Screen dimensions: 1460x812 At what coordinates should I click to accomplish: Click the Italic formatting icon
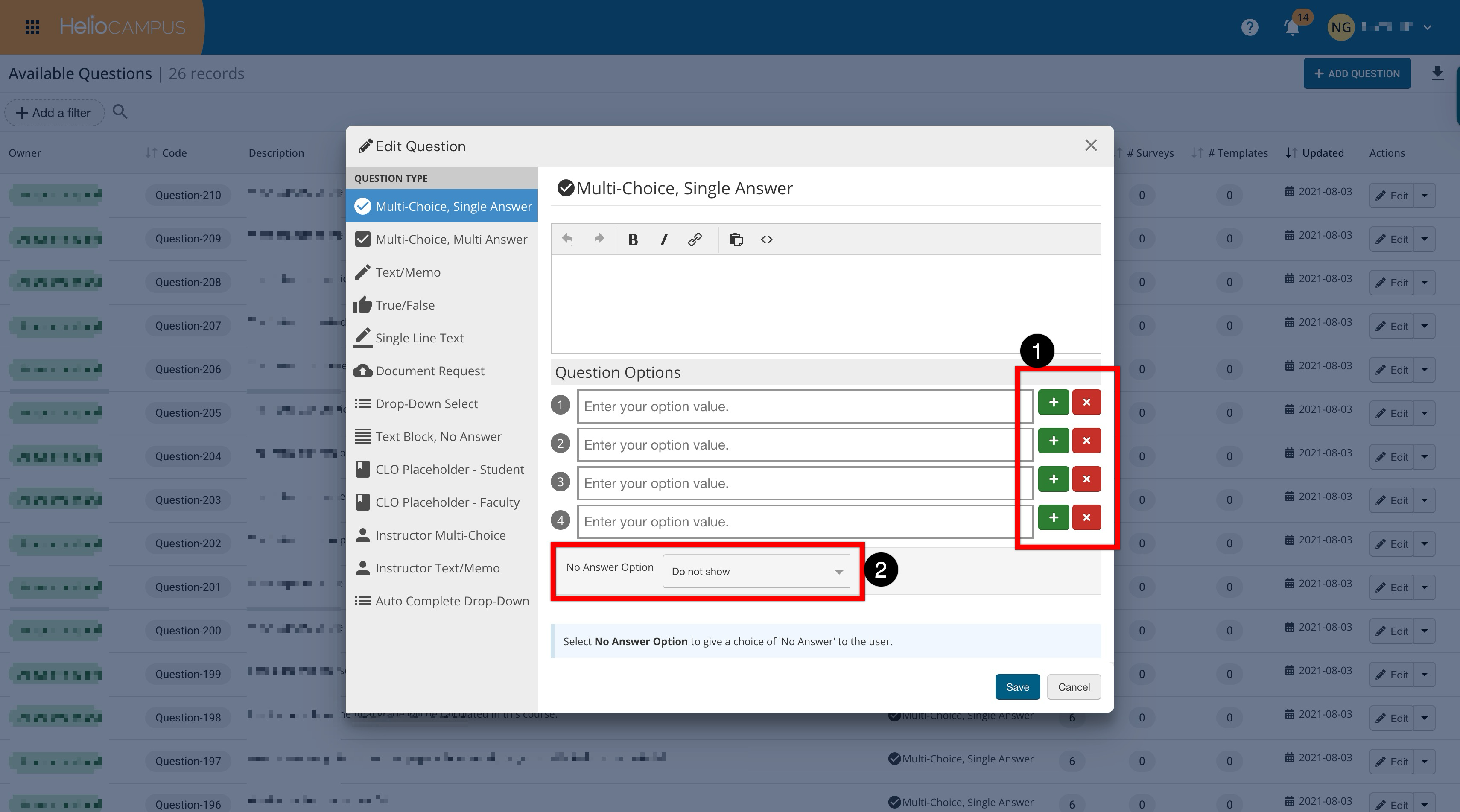tap(664, 240)
